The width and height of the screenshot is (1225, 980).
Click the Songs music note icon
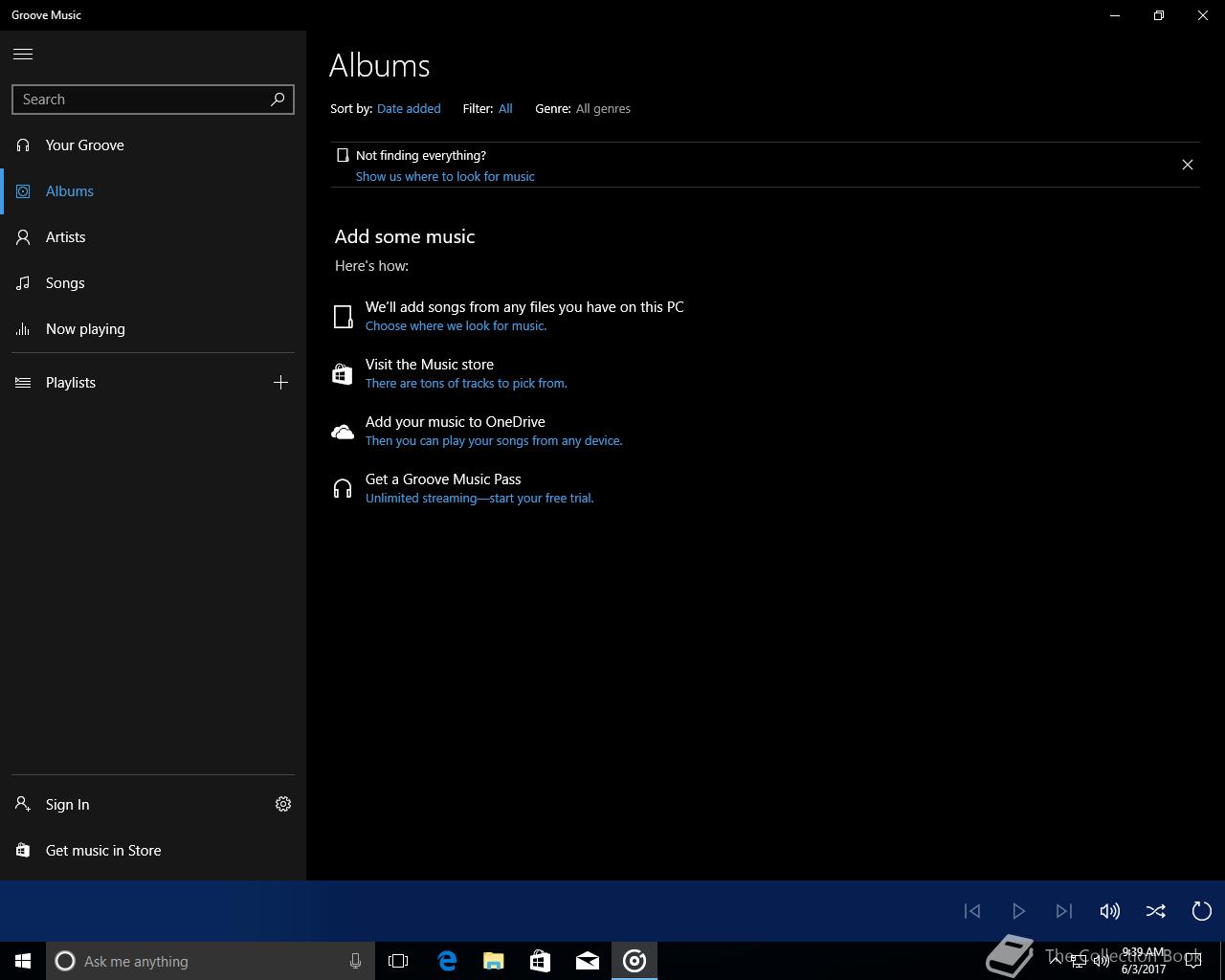(x=23, y=283)
